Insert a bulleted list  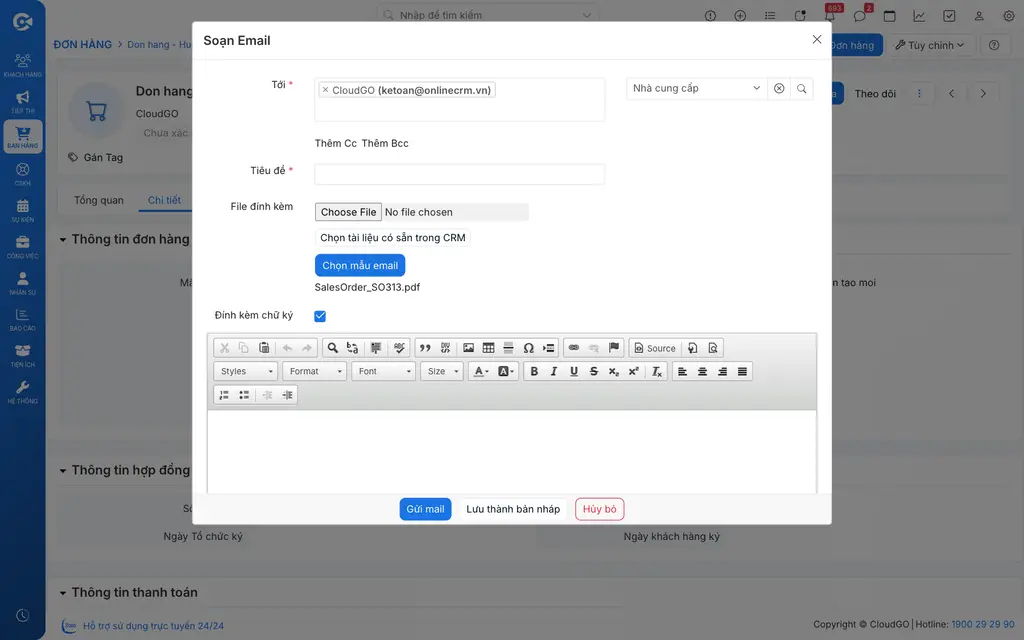(x=244, y=395)
